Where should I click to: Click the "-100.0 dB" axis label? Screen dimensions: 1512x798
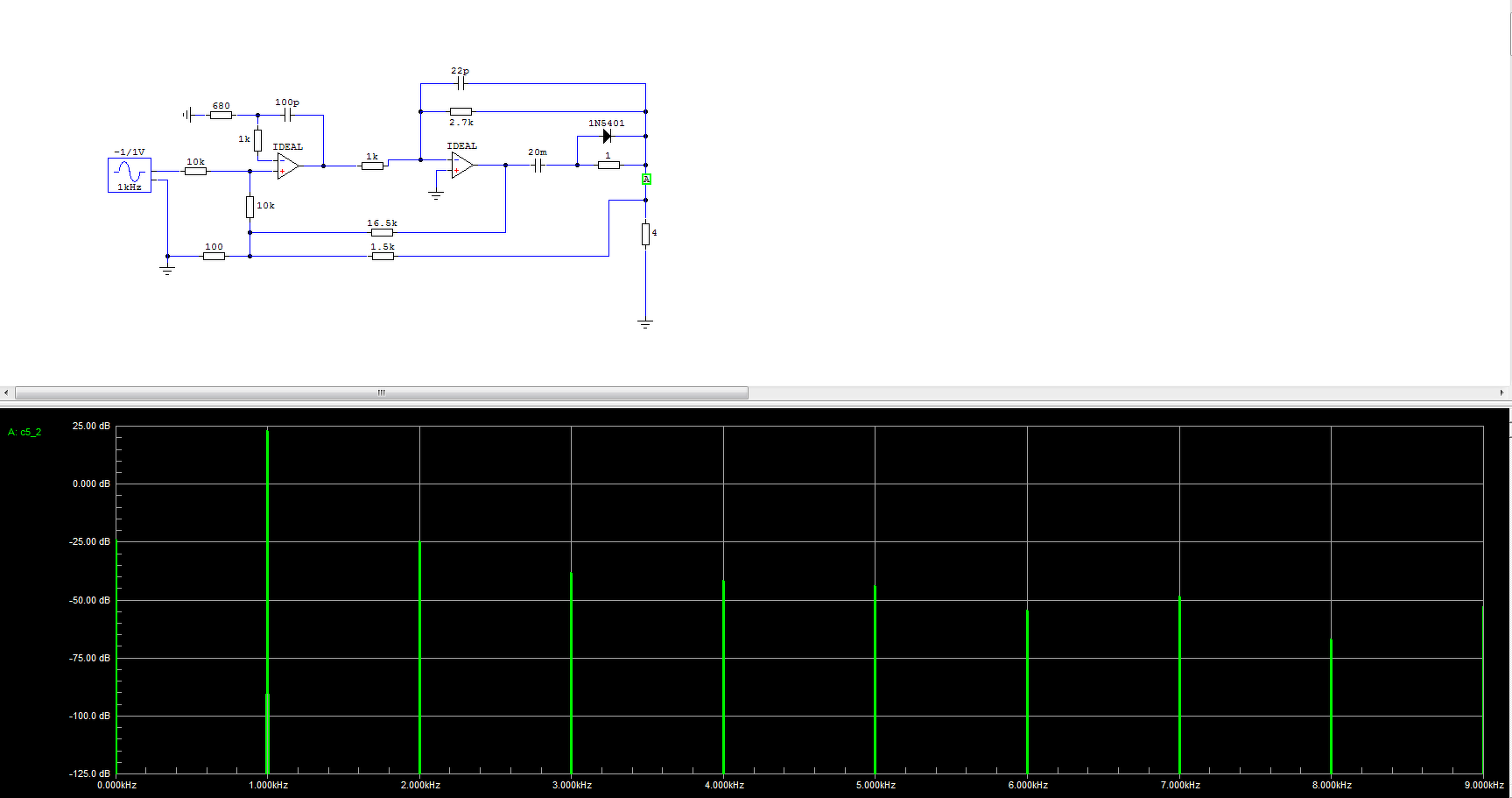click(90, 716)
